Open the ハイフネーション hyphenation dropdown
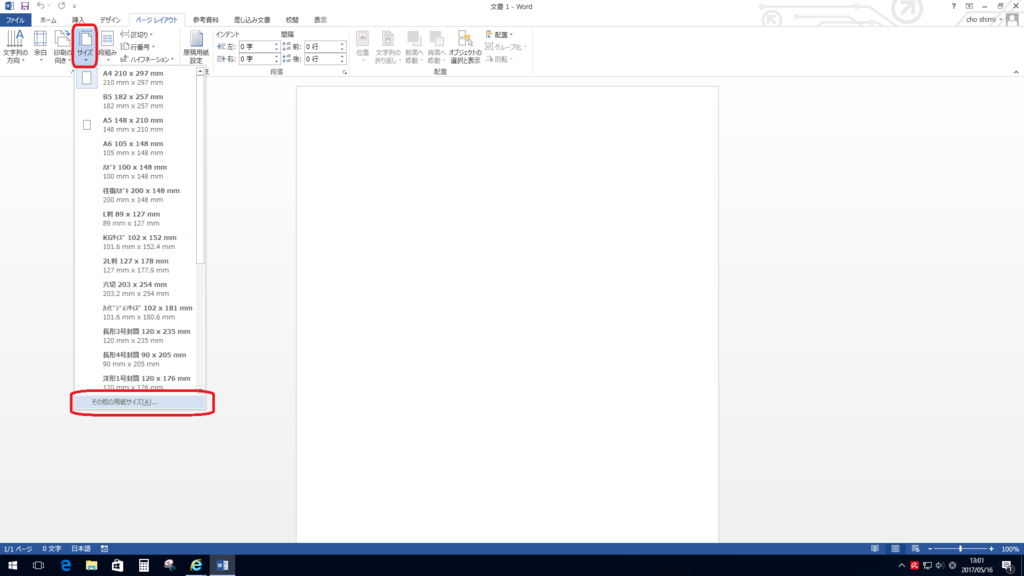 [x=148, y=59]
